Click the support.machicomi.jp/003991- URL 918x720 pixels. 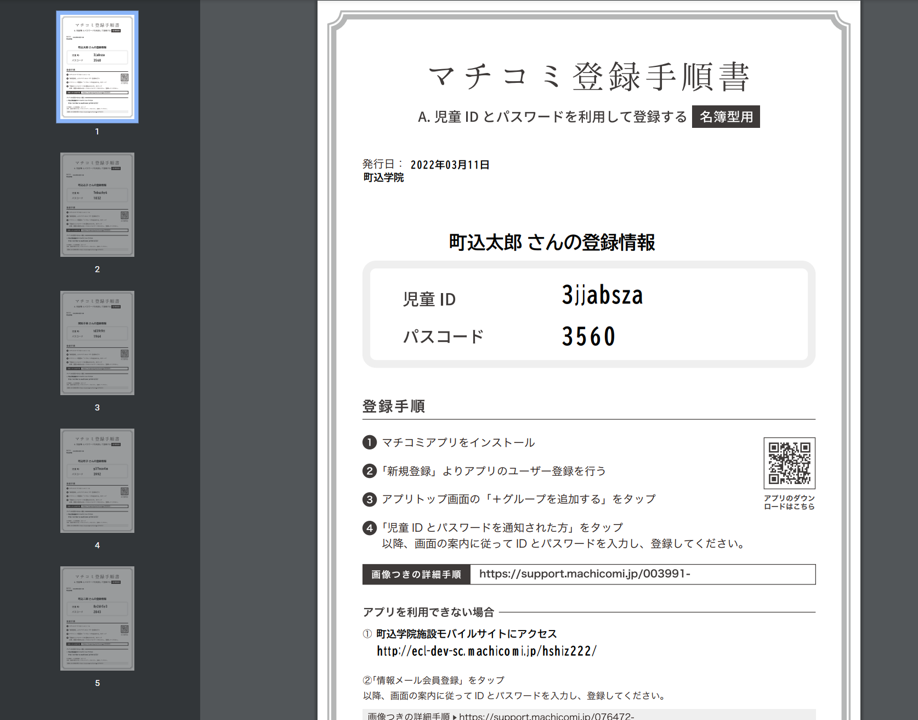[x=584, y=574]
